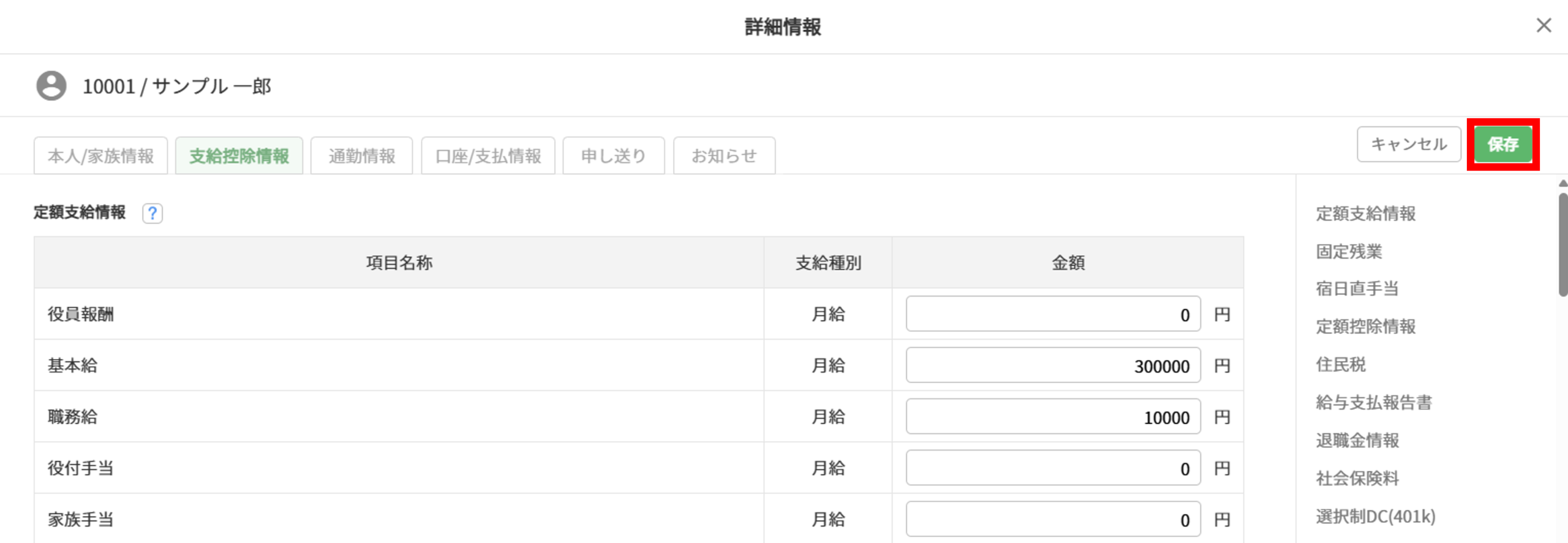The height and width of the screenshot is (543, 1568).
Task: Click the help question mark icon
Action: click(153, 213)
